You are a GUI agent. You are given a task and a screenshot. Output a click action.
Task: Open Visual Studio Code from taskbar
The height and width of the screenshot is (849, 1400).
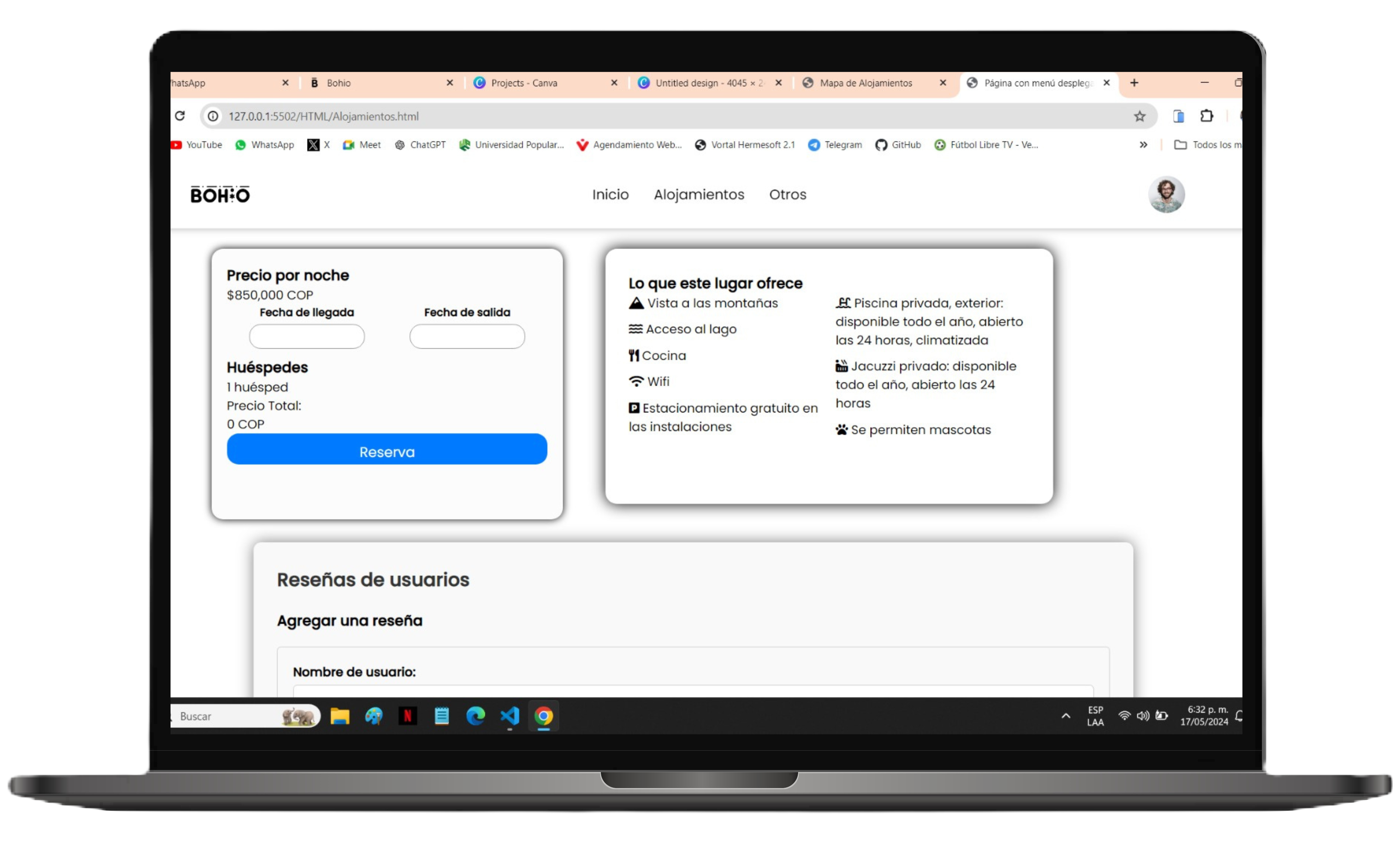510,716
